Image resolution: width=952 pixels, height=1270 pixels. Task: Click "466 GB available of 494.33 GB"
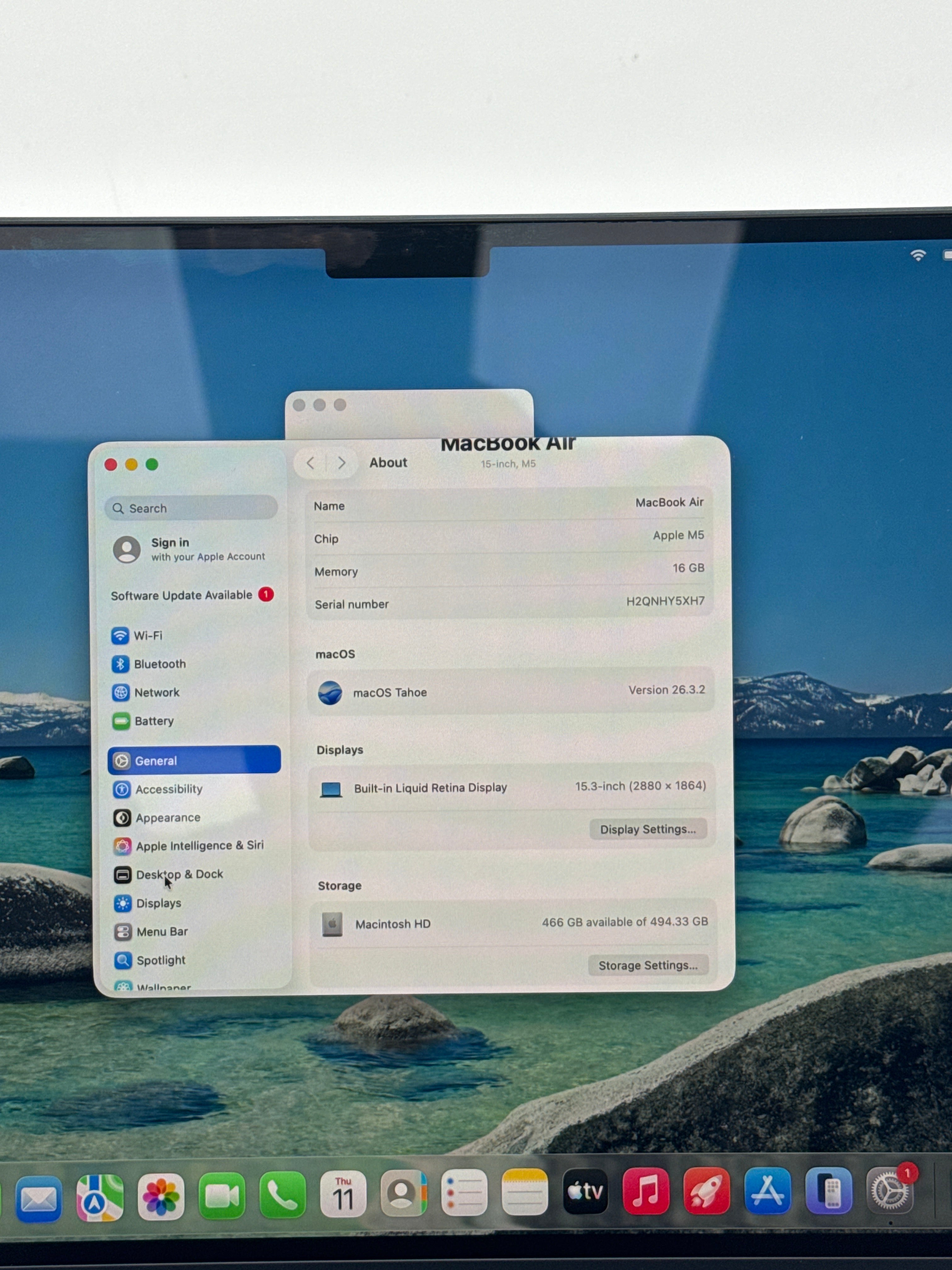coord(625,922)
